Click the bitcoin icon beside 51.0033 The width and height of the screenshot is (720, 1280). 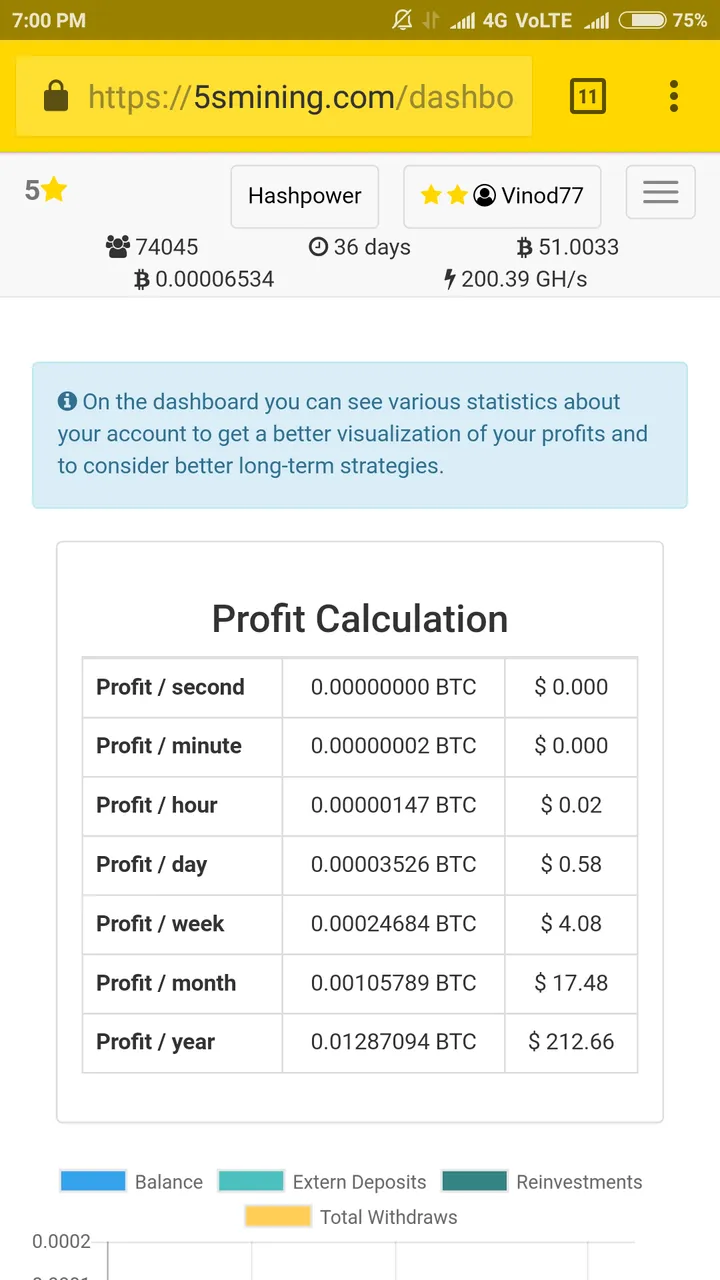(x=524, y=247)
